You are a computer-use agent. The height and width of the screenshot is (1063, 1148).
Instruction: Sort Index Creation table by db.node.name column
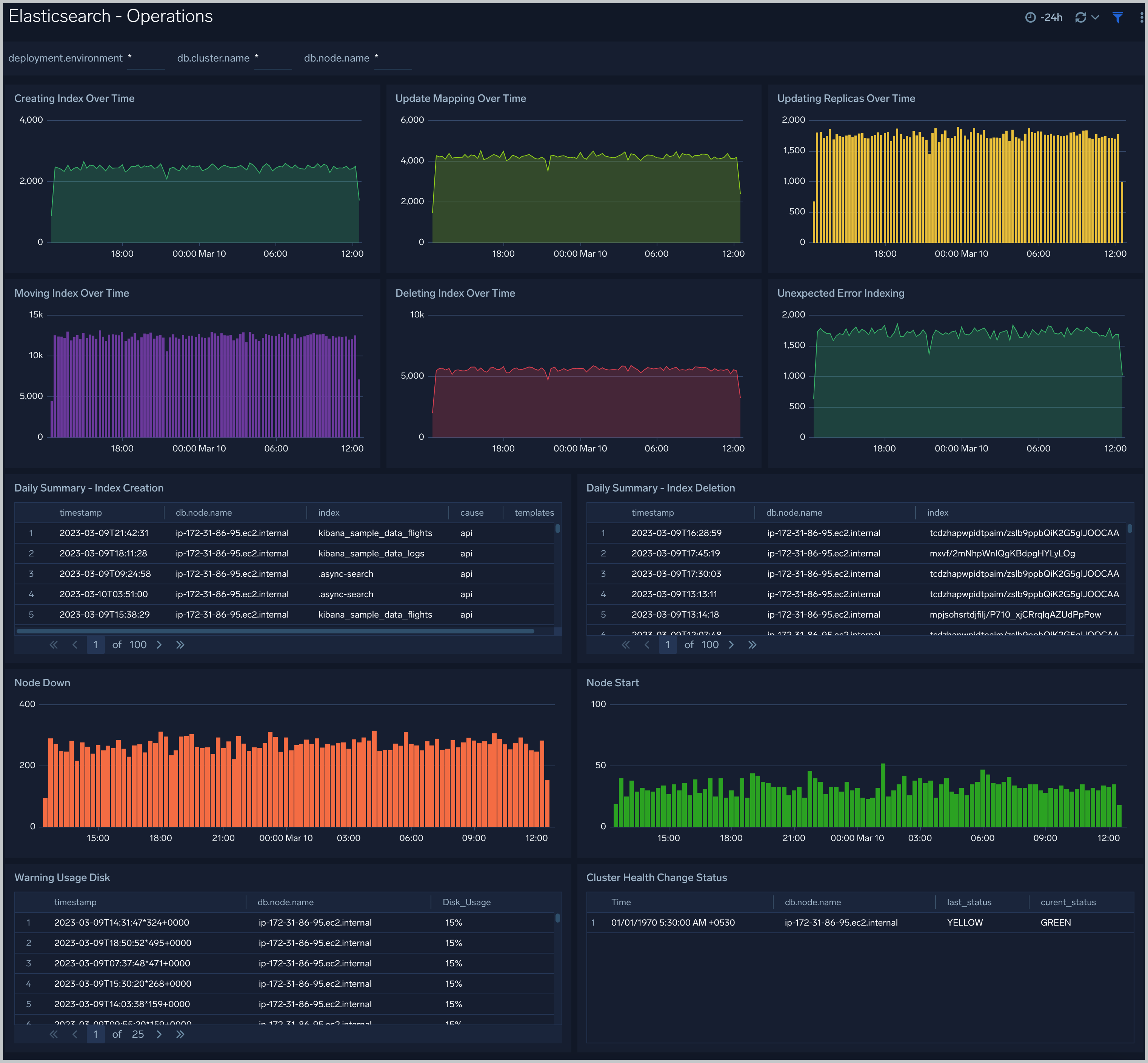(204, 513)
